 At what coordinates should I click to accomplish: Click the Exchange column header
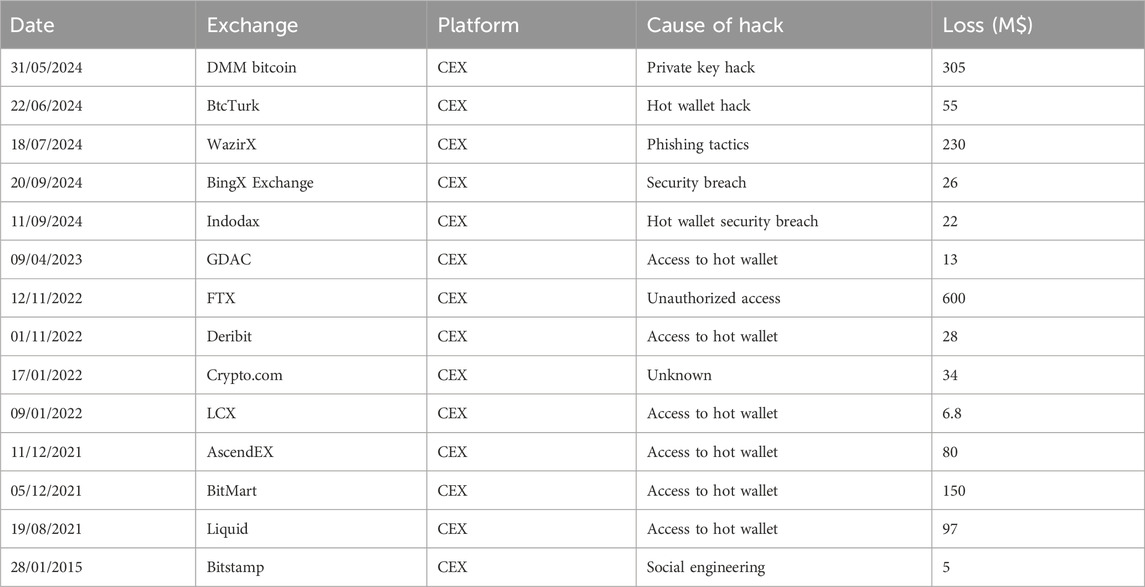pyautogui.click(x=252, y=25)
